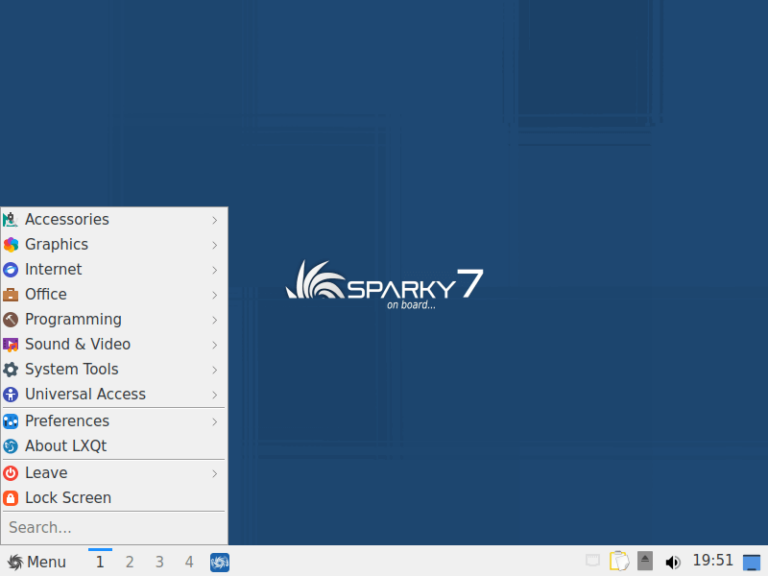Viewport: 768px width, 576px height.
Task: Switch to desktop 3 in pager
Action: point(160,562)
